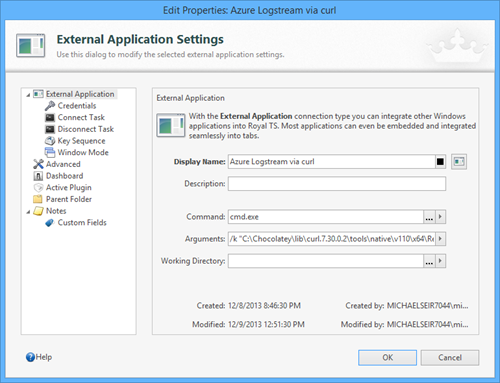Click the Dashboard icon in the tree
This screenshot has width=500, height=383.
tap(38, 176)
